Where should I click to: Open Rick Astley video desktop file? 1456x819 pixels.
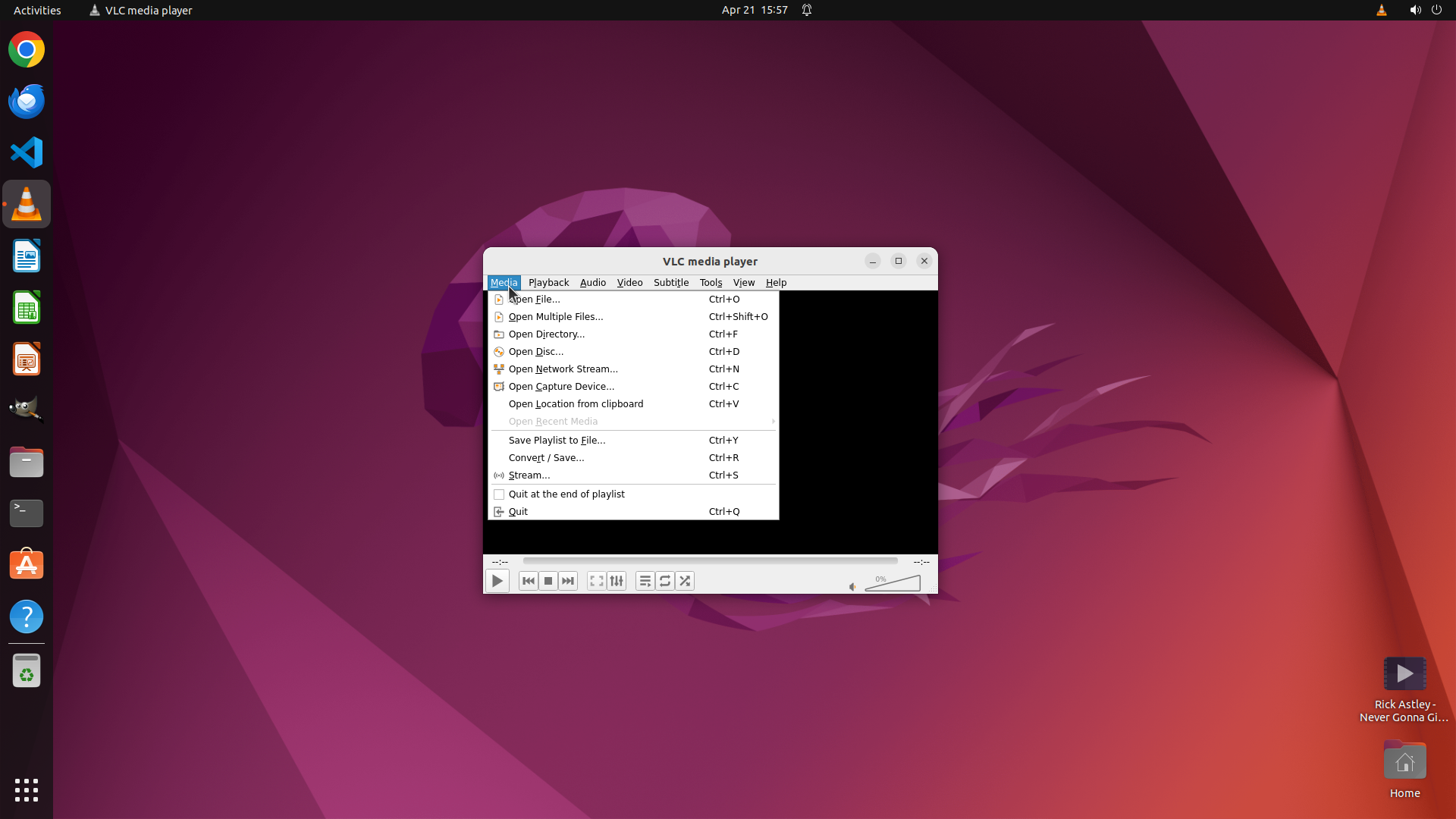[x=1404, y=674]
